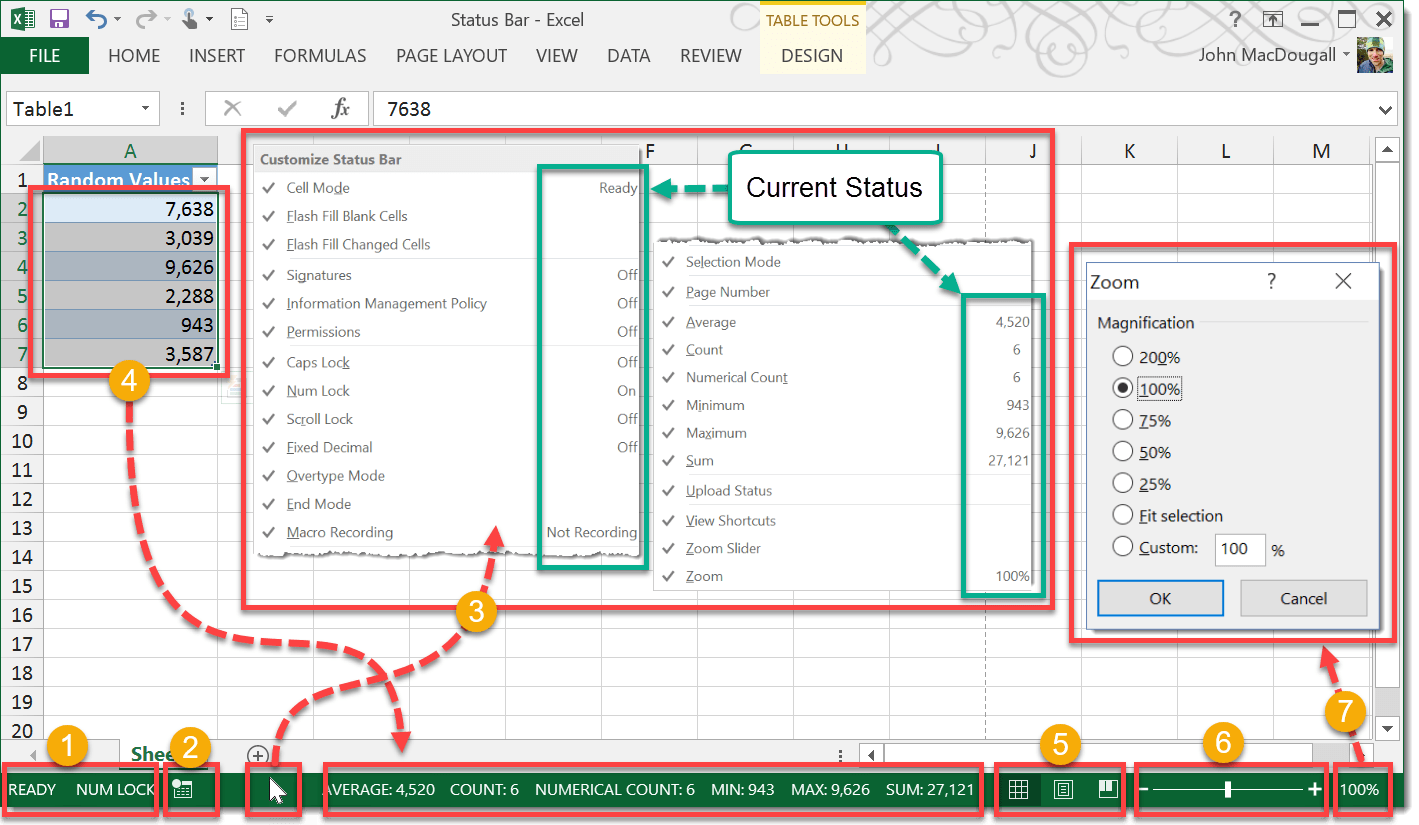Open the Name Box dropdown showing Table1

pos(147,108)
